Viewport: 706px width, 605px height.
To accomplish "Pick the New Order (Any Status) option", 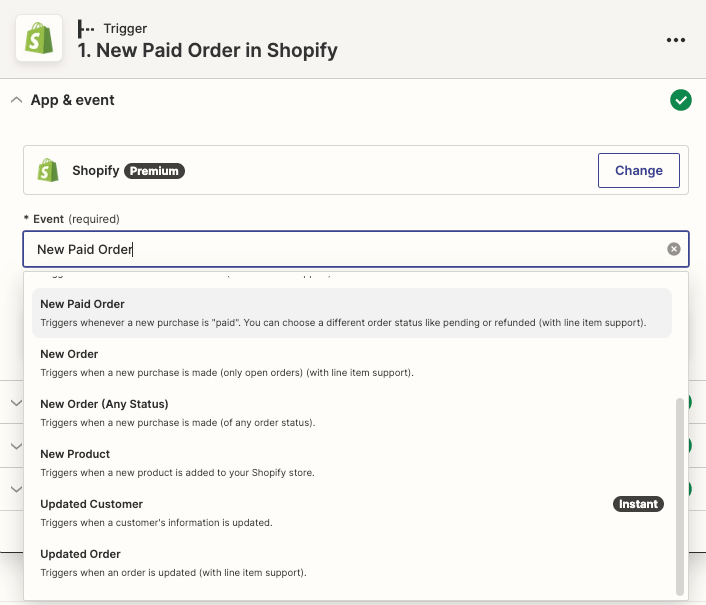I will tap(352, 413).
